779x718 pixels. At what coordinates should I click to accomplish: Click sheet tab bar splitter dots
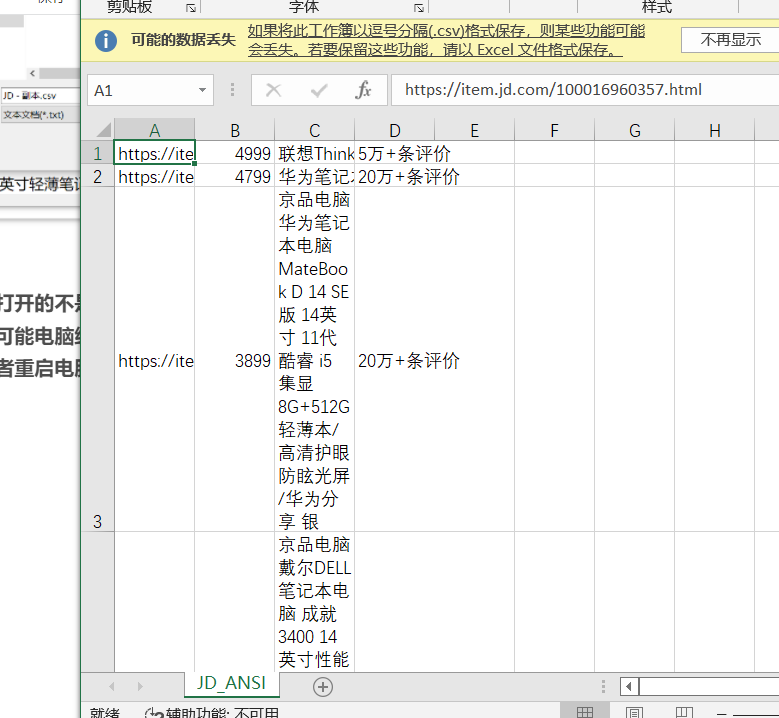click(x=603, y=687)
